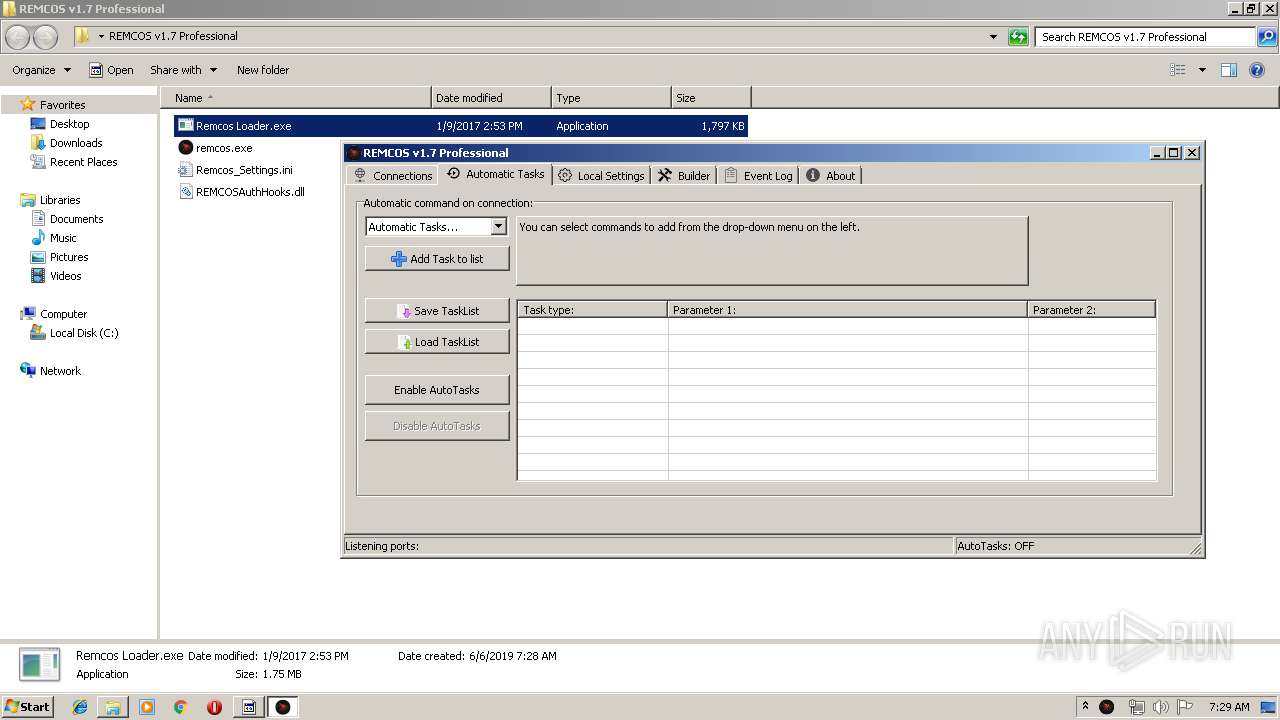1280x720 pixels.
Task: Sort files by the Type column
Action: click(611, 98)
